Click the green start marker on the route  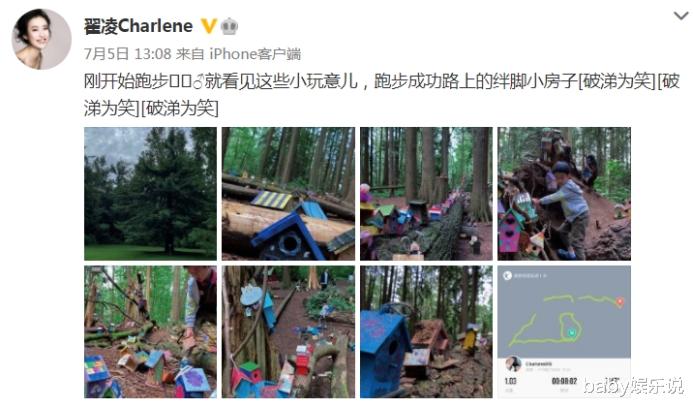(572, 332)
